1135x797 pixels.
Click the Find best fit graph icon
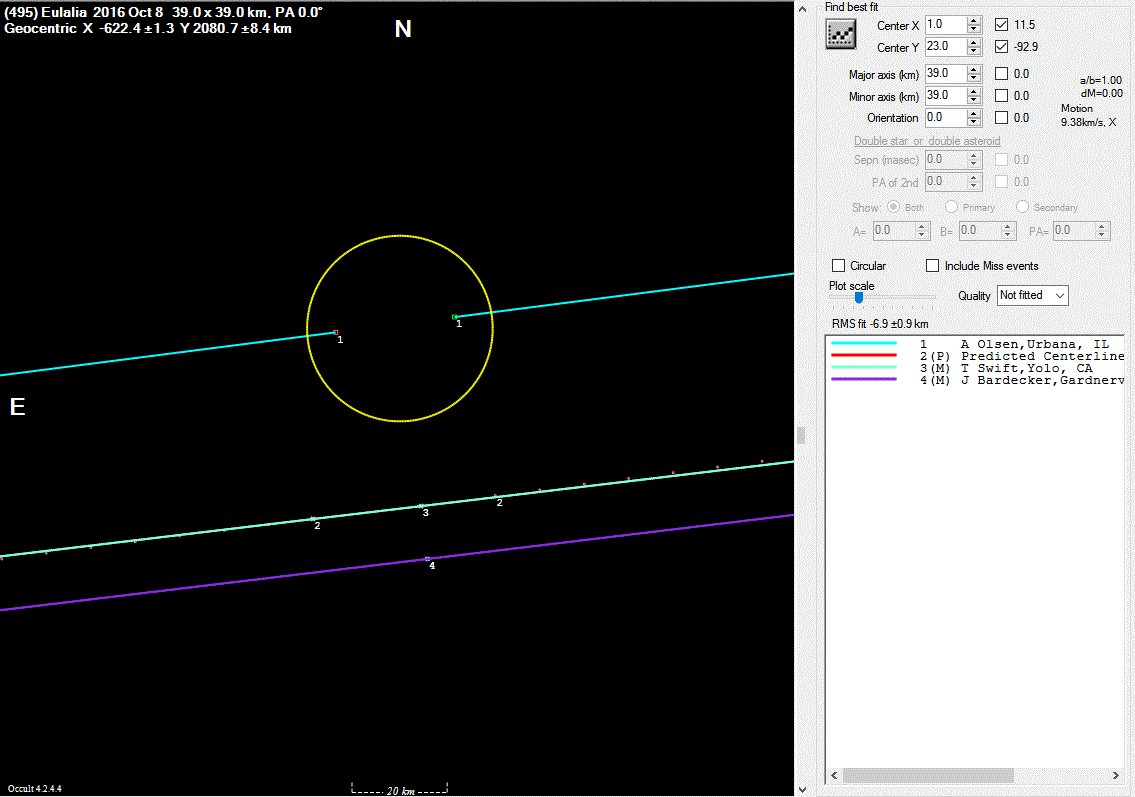click(x=840, y=34)
